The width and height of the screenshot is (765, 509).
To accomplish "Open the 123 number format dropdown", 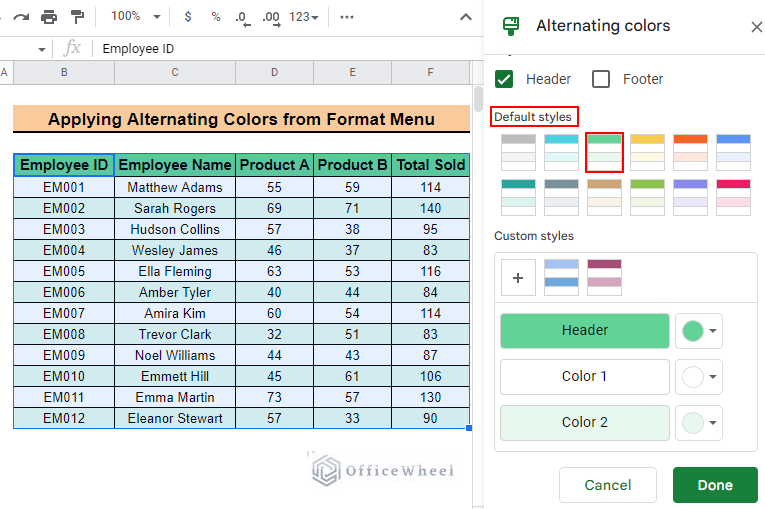I will [x=303, y=17].
